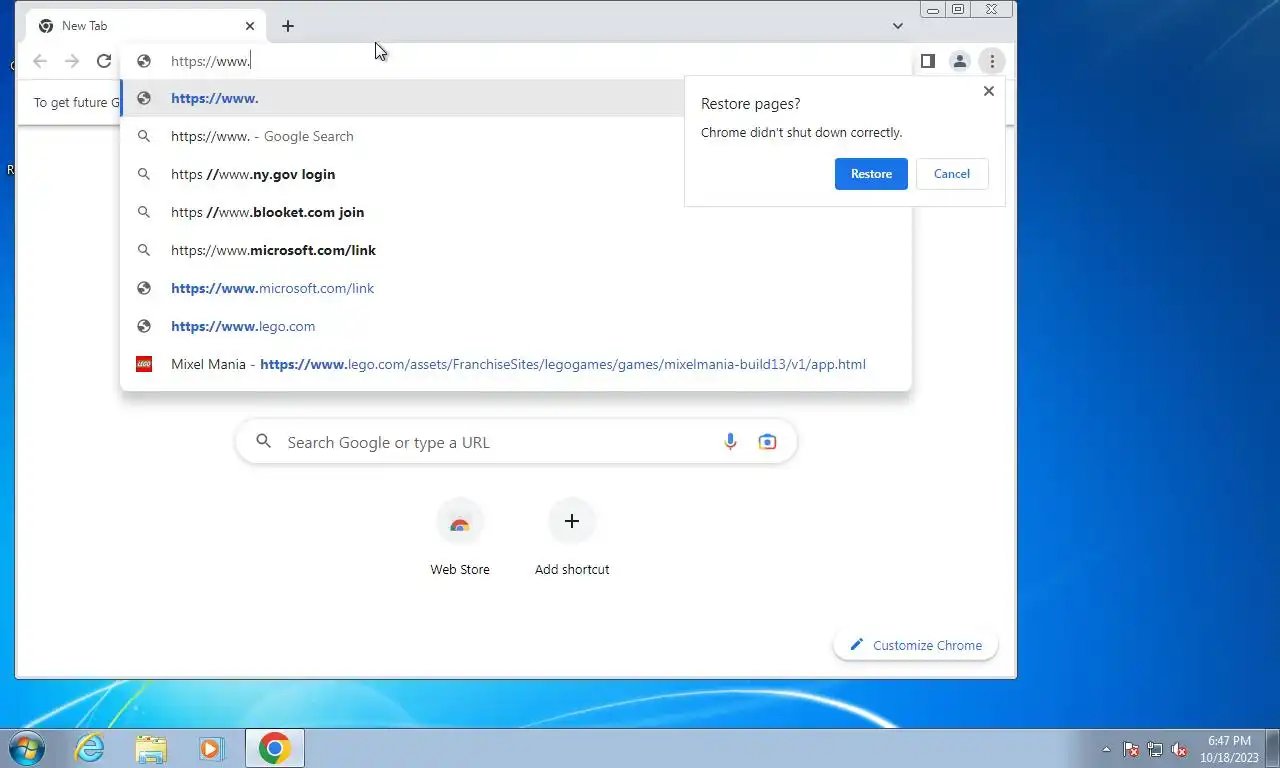Pick suggestion www.blooket.com join
Screen dimensions: 1280x768
516,212
